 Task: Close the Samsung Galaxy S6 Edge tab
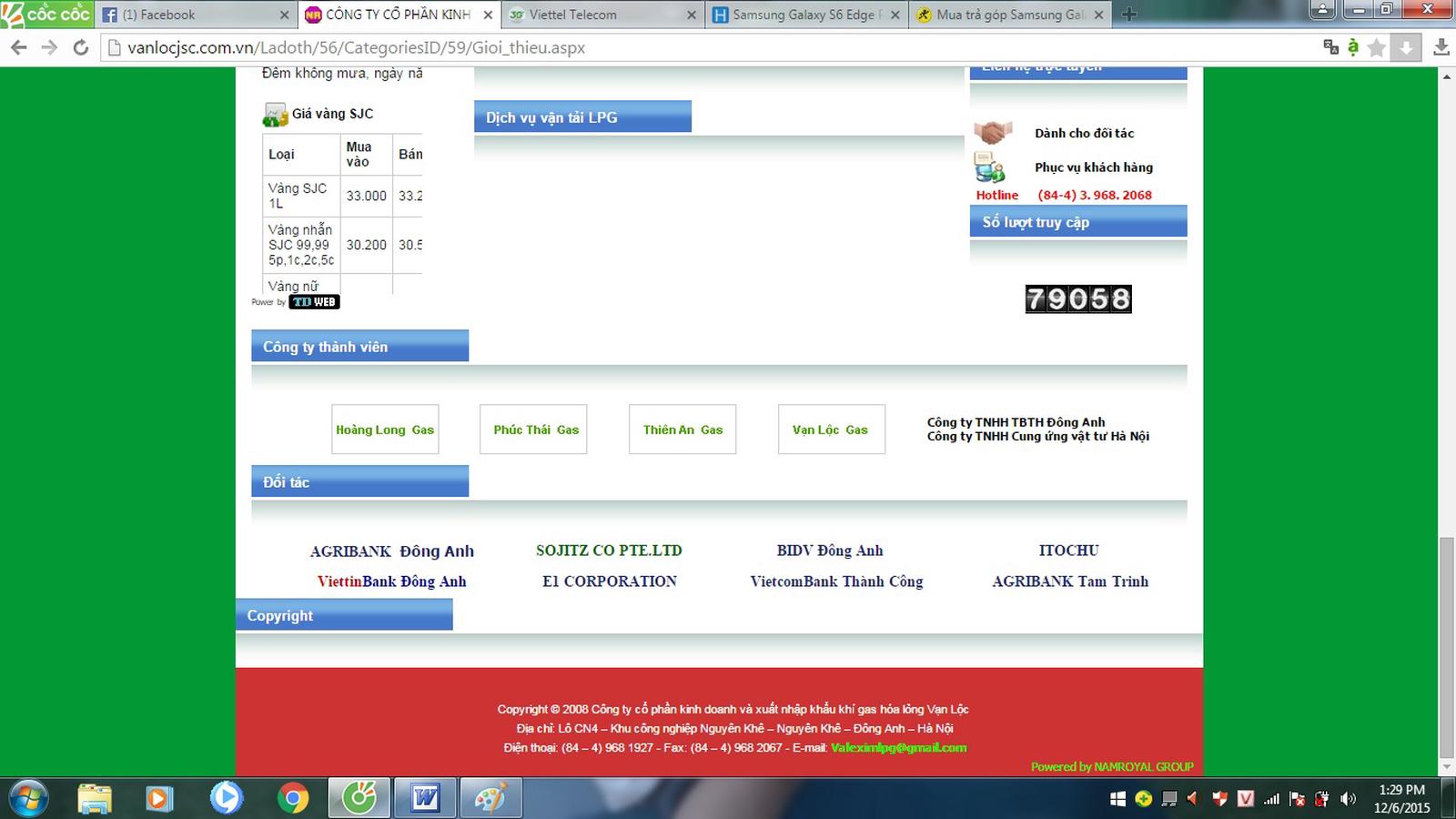[895, 15]
